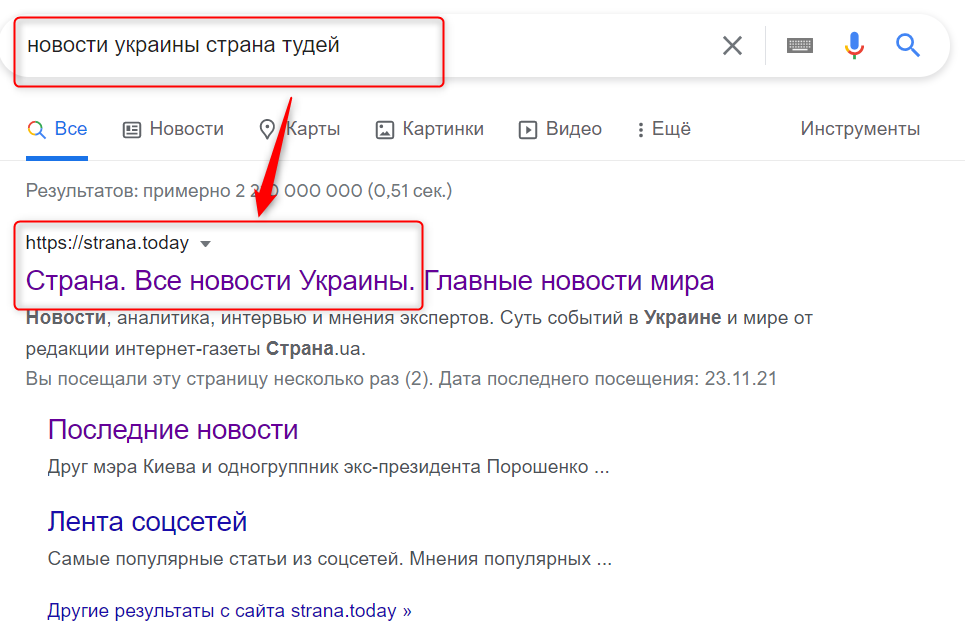This screenshot has width=965, height=630.
Task: Clear the search query with X icon
Action: click(732, 45)
